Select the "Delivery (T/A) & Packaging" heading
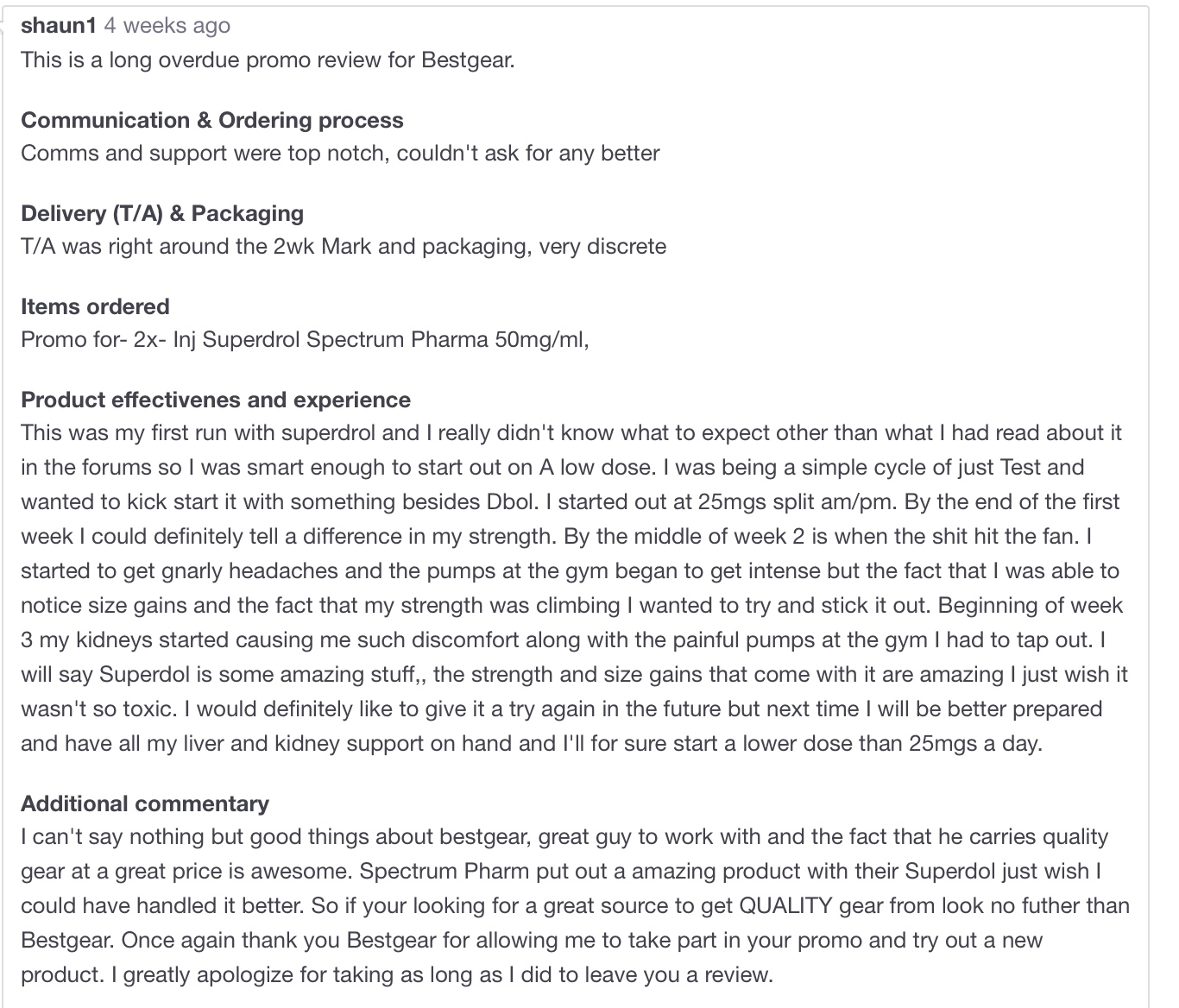1179x1008 pixels. tap(162, 213)
